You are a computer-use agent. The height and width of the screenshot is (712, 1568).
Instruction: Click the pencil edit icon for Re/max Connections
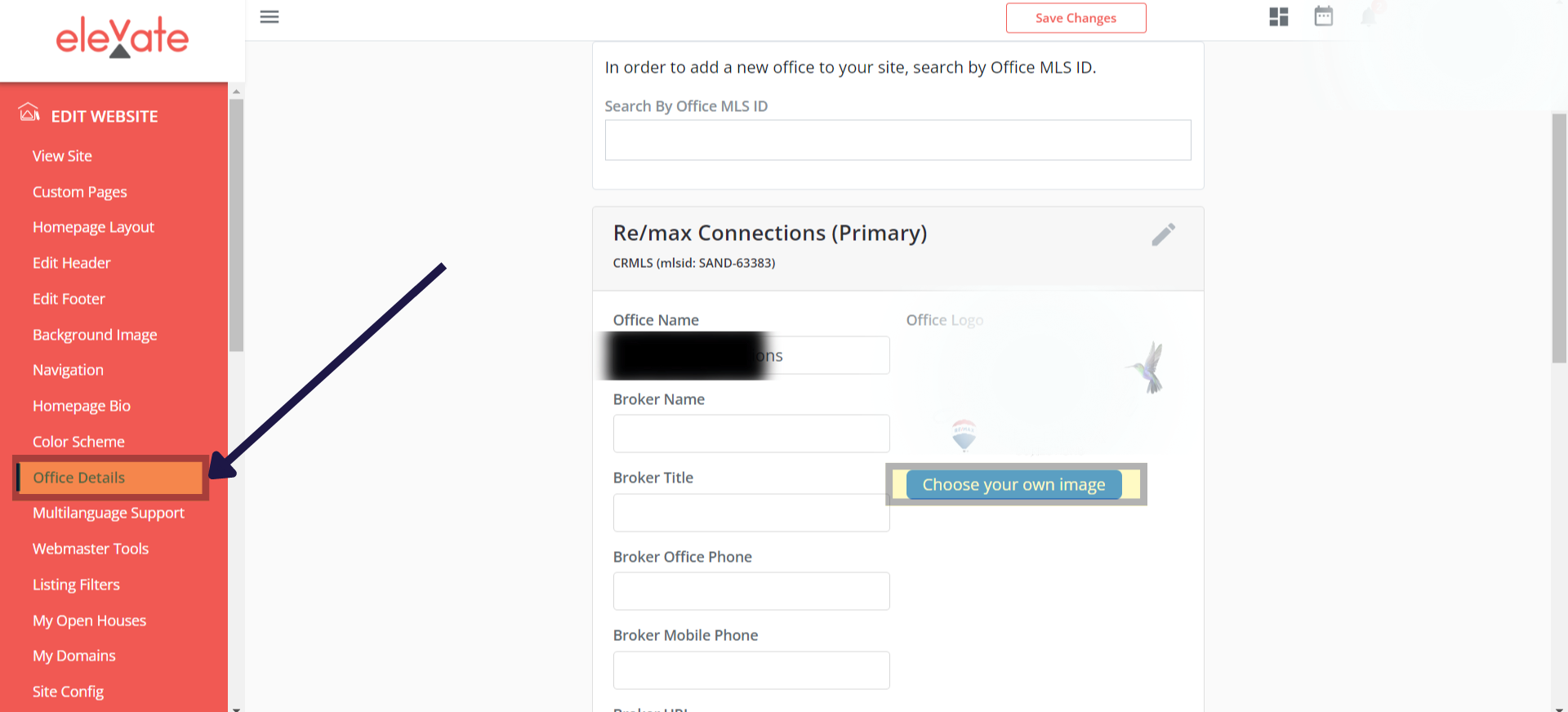[x=1164, y=234]
